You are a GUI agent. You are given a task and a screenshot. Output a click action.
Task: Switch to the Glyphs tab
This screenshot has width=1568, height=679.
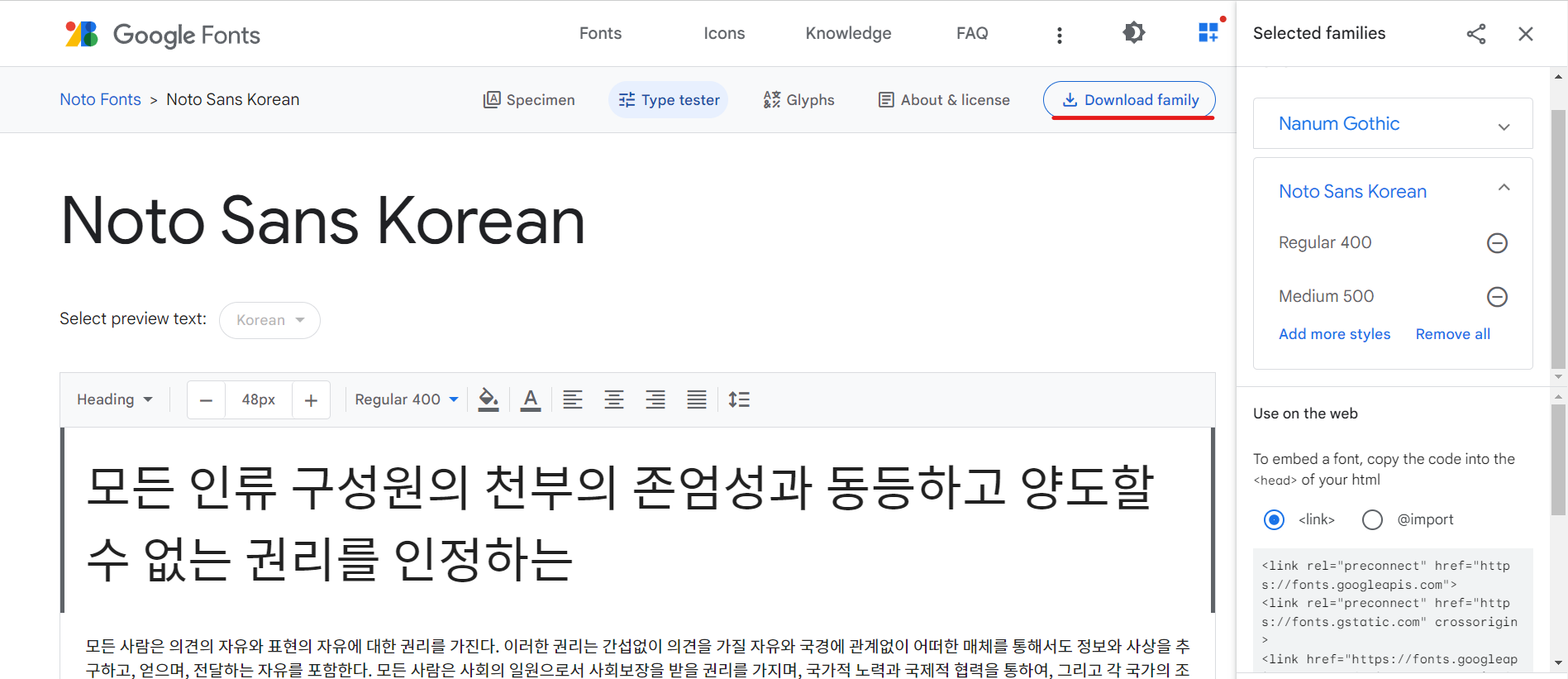[798, 100]
